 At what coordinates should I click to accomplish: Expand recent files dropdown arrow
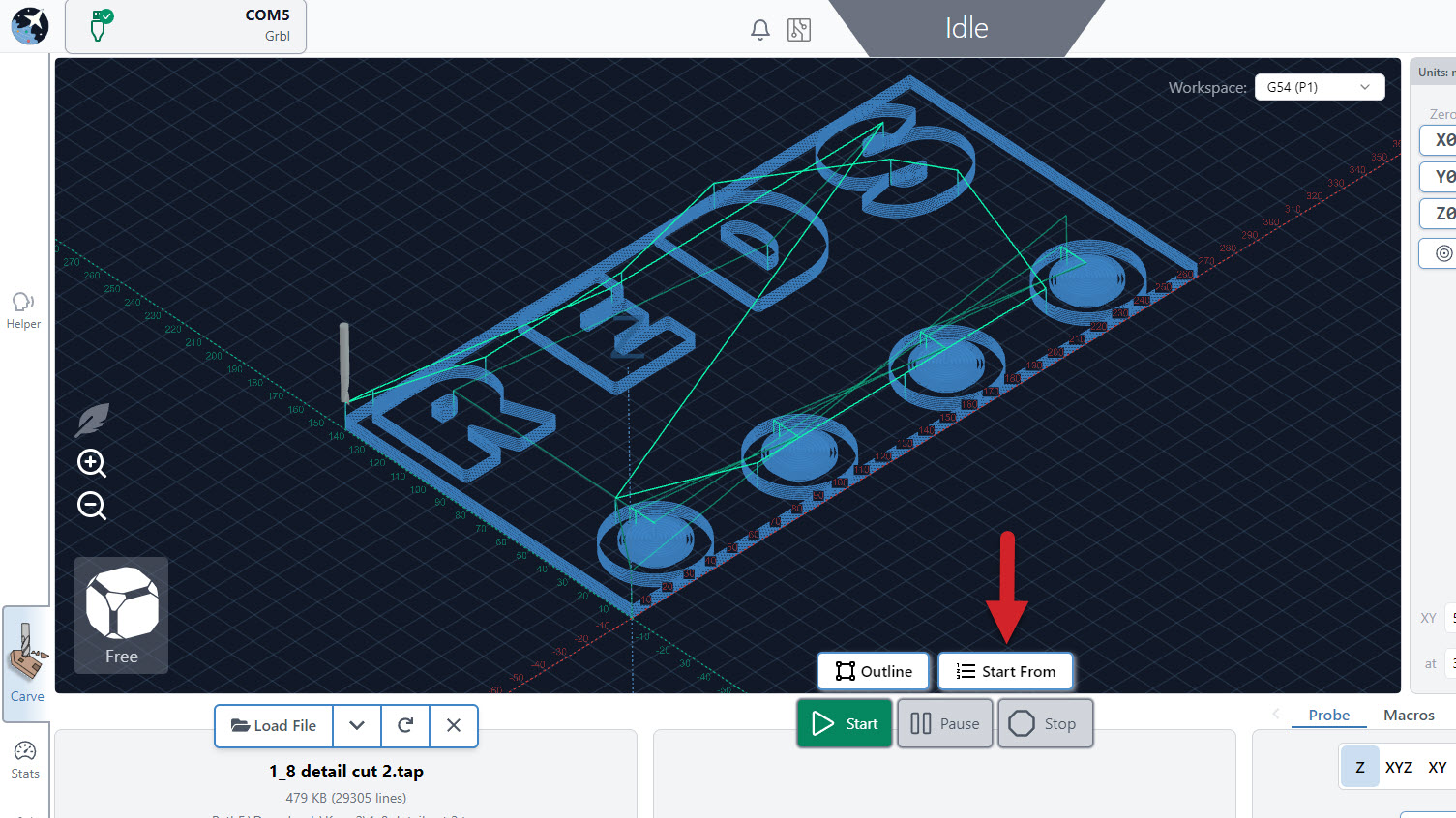pyautogui.click(x=357, y=725)
